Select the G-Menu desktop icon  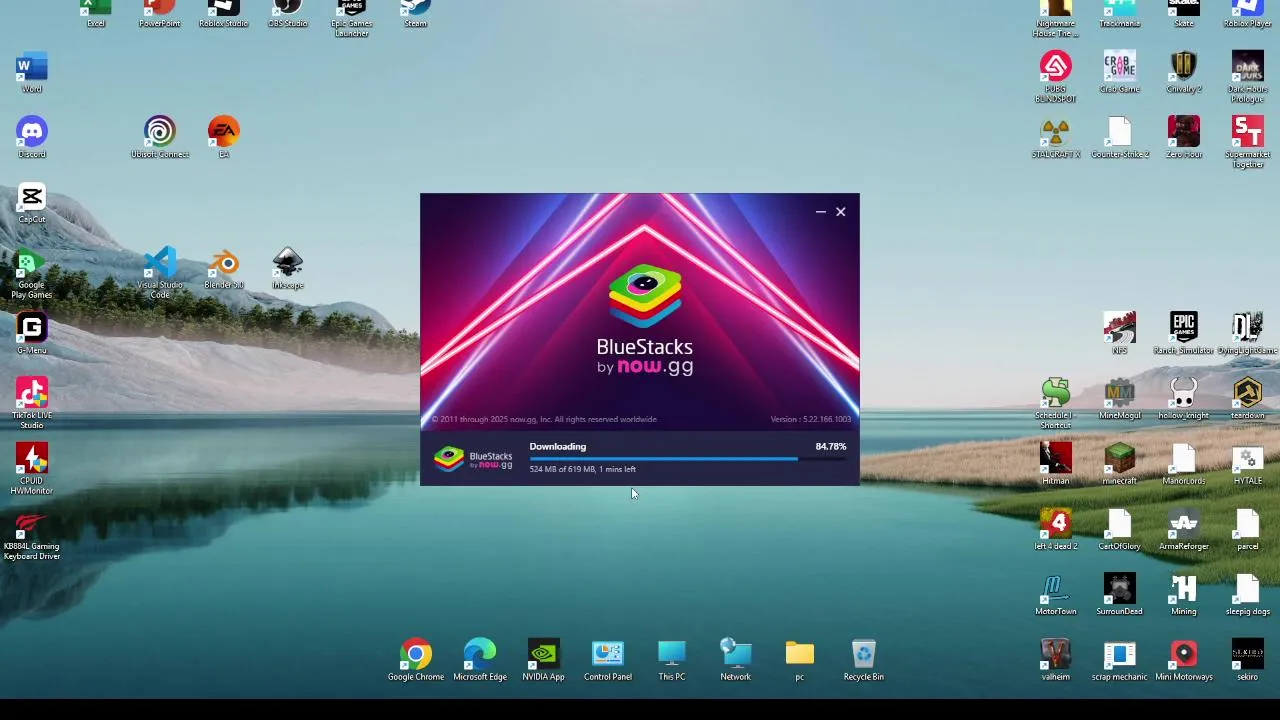coord(32,334)
